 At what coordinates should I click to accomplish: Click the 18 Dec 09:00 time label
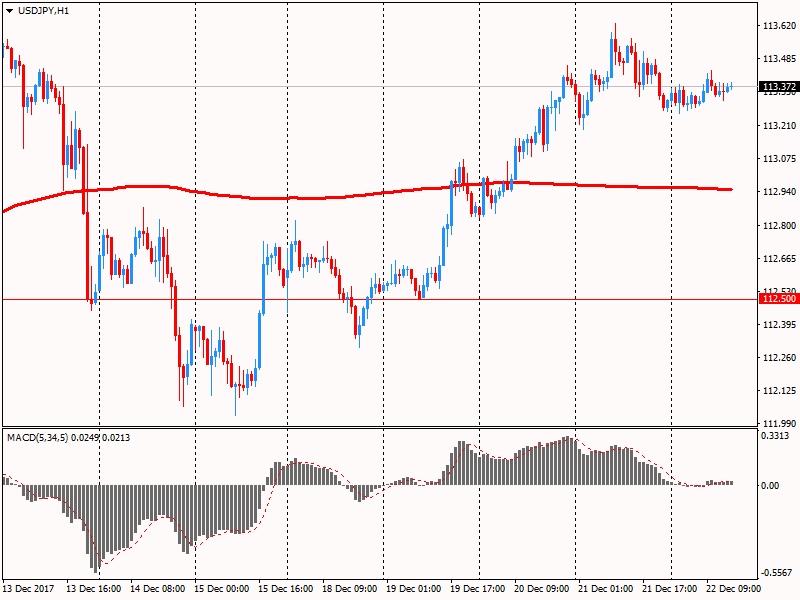click(x=349, y=589)
